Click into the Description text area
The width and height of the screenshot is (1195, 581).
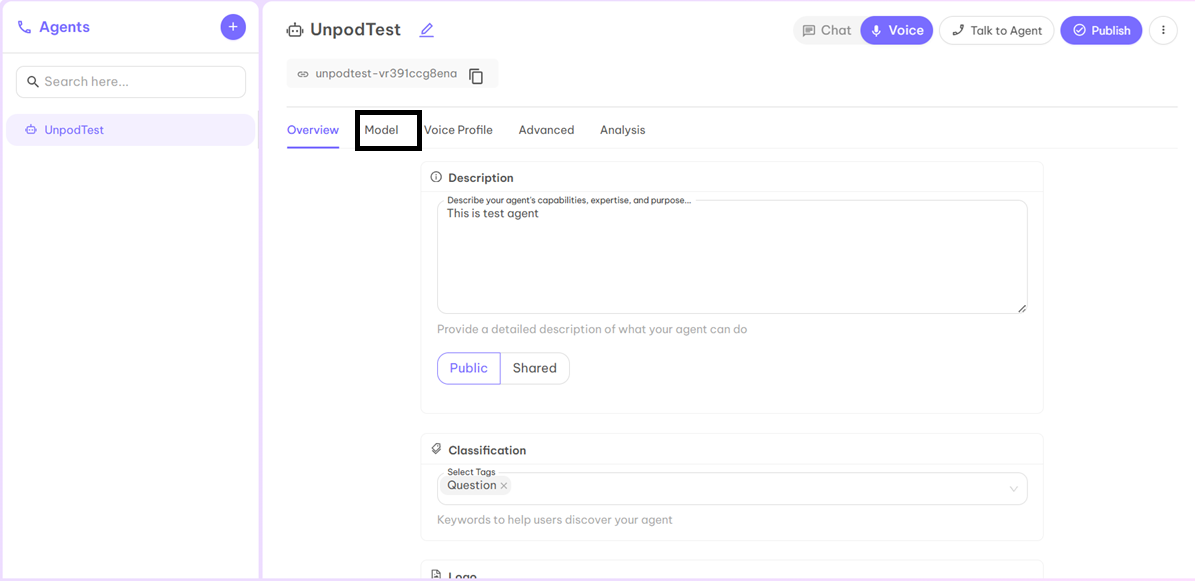click(732, 257)
